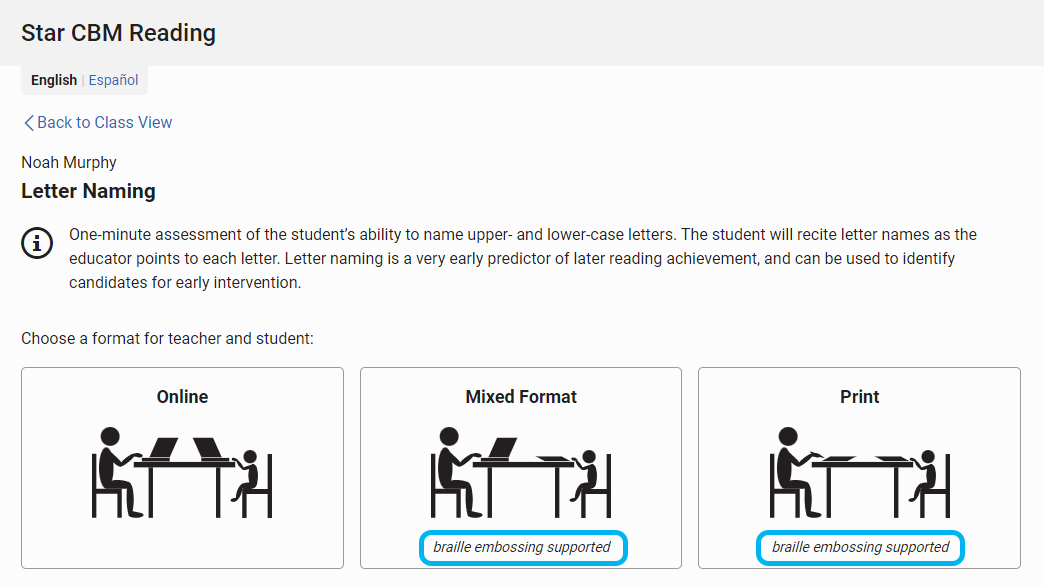Click the teacher figure in Online card
Image resolution: width=1044 pixels, height=587 pixels.
pyautogui.click(x=117, y=473)
